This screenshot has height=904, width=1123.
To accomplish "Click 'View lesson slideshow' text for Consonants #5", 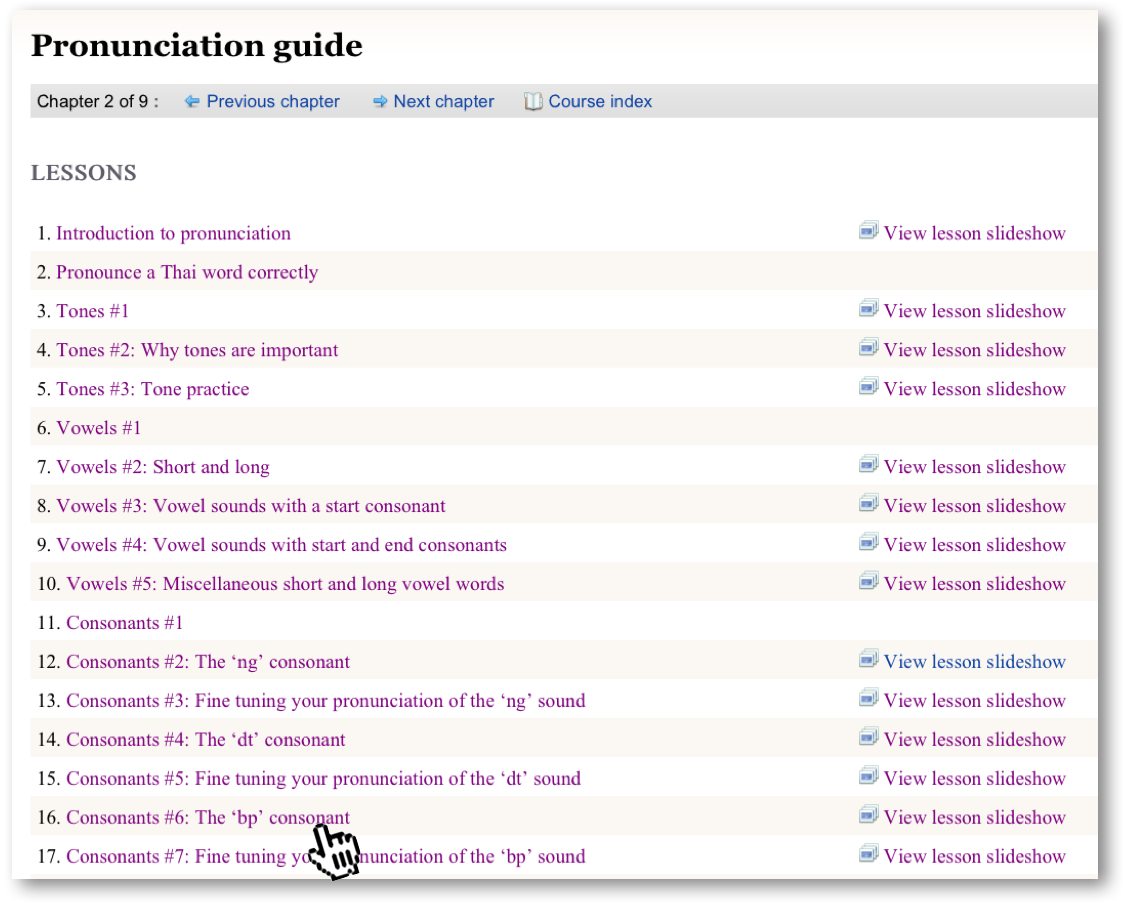I will (974, 779).
